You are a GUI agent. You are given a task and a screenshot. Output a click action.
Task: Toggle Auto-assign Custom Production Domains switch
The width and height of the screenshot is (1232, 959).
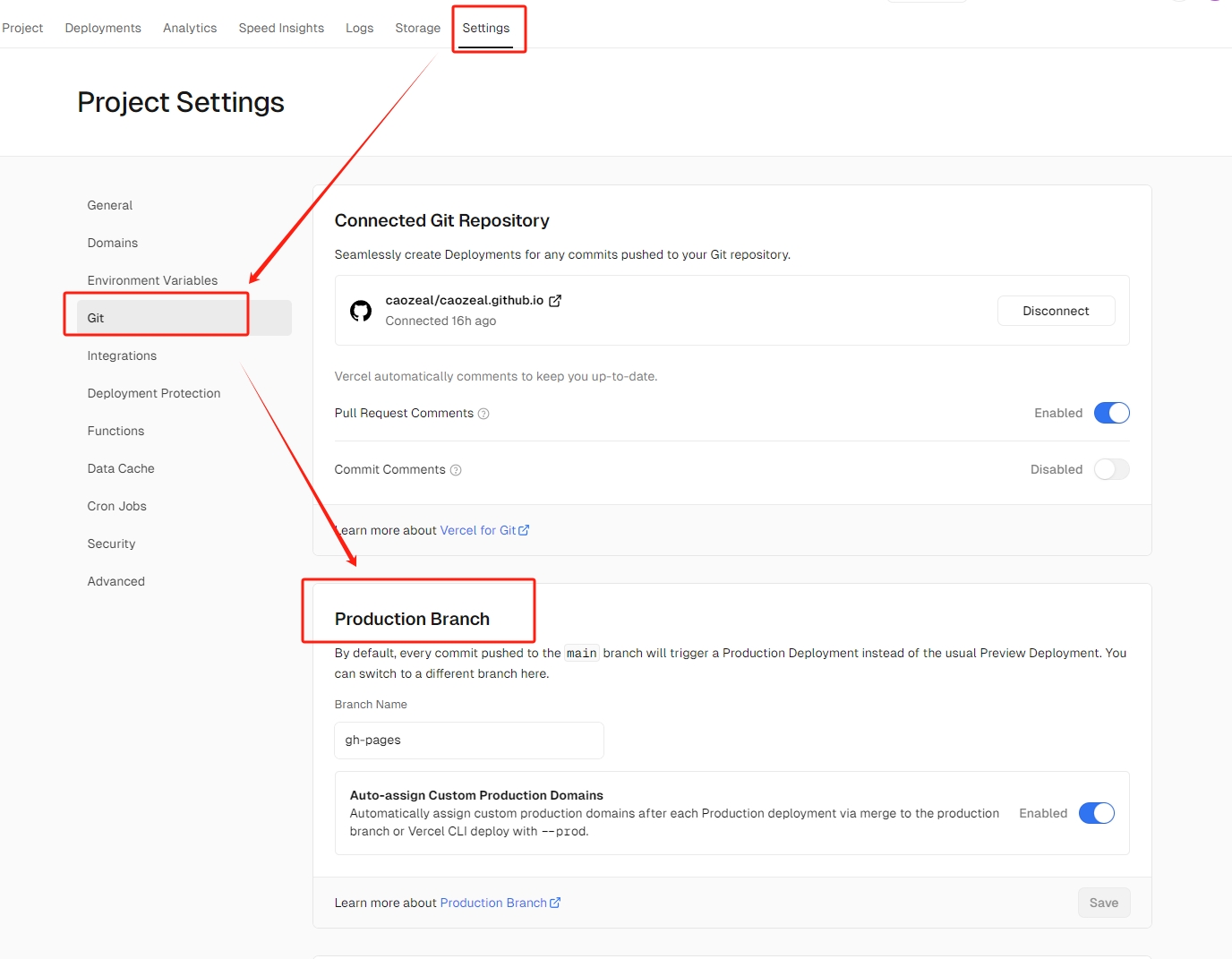pyautogui.click(x=1096, y=813)
